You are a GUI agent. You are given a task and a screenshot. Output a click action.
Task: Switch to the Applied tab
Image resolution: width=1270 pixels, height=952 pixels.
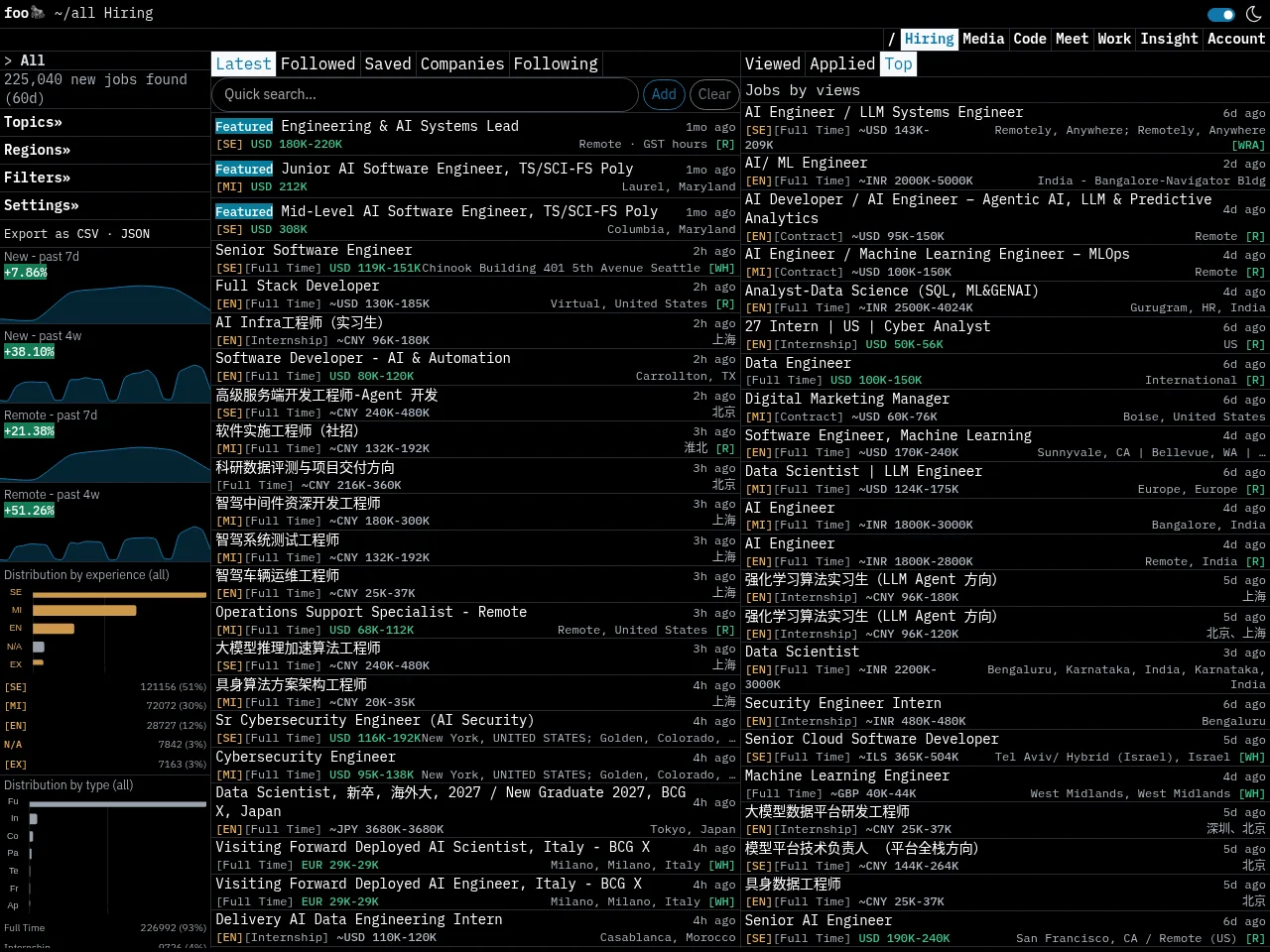tap(842, 63)
